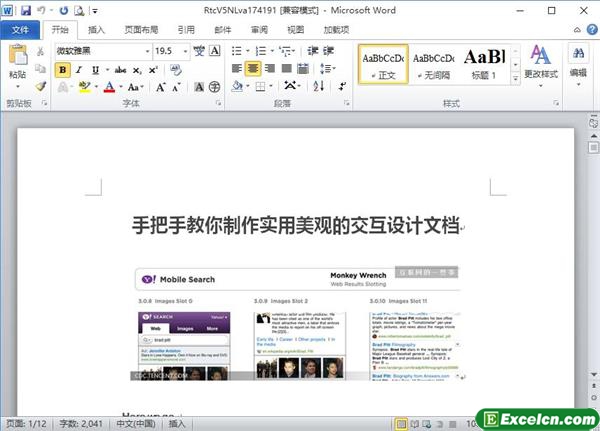Viewport: 600px width, 431px height.
Task: Apply strikethrough formatting with abc icon
Action: point(121,70)
